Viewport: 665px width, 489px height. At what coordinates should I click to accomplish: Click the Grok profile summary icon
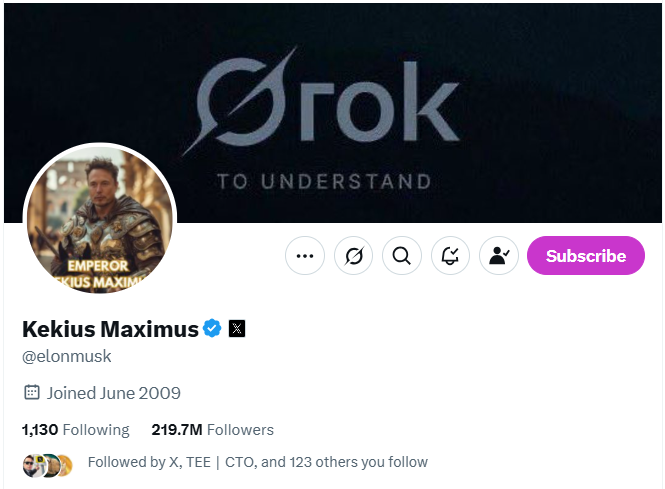pos(353,256)
